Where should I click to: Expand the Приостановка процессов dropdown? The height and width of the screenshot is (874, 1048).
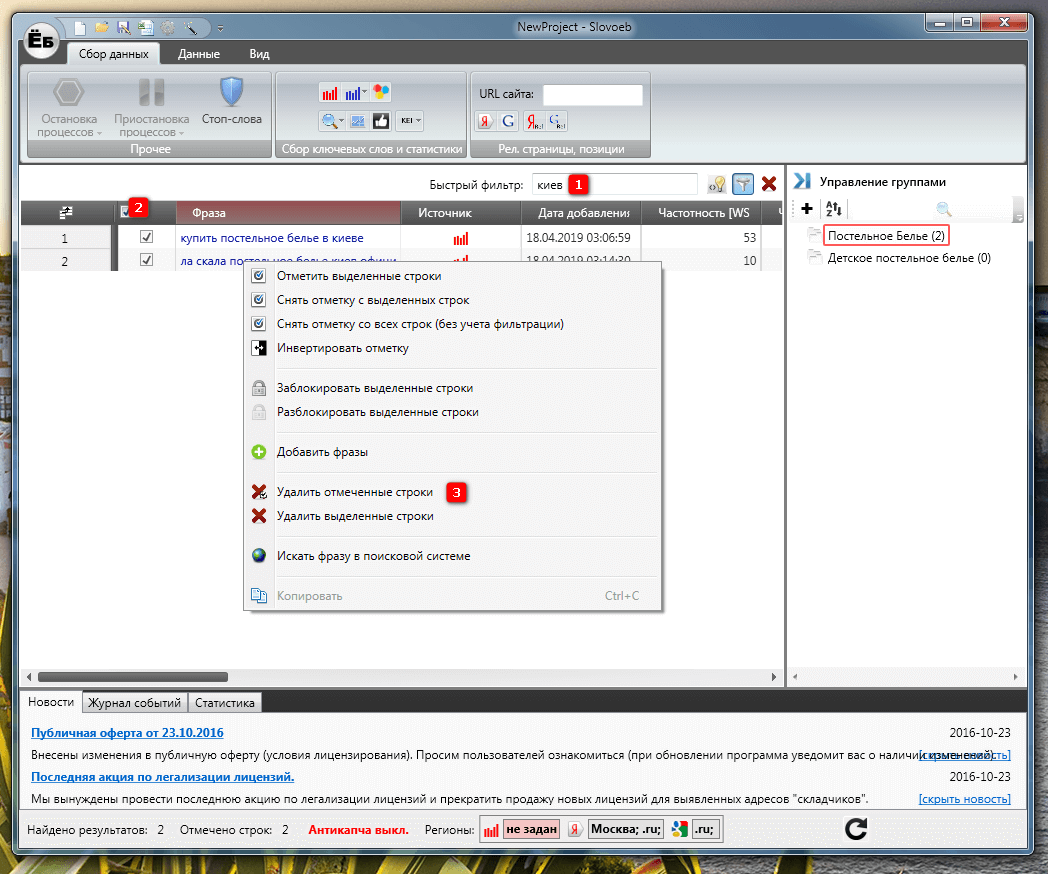pyautogui.click(x=181, y=133)
